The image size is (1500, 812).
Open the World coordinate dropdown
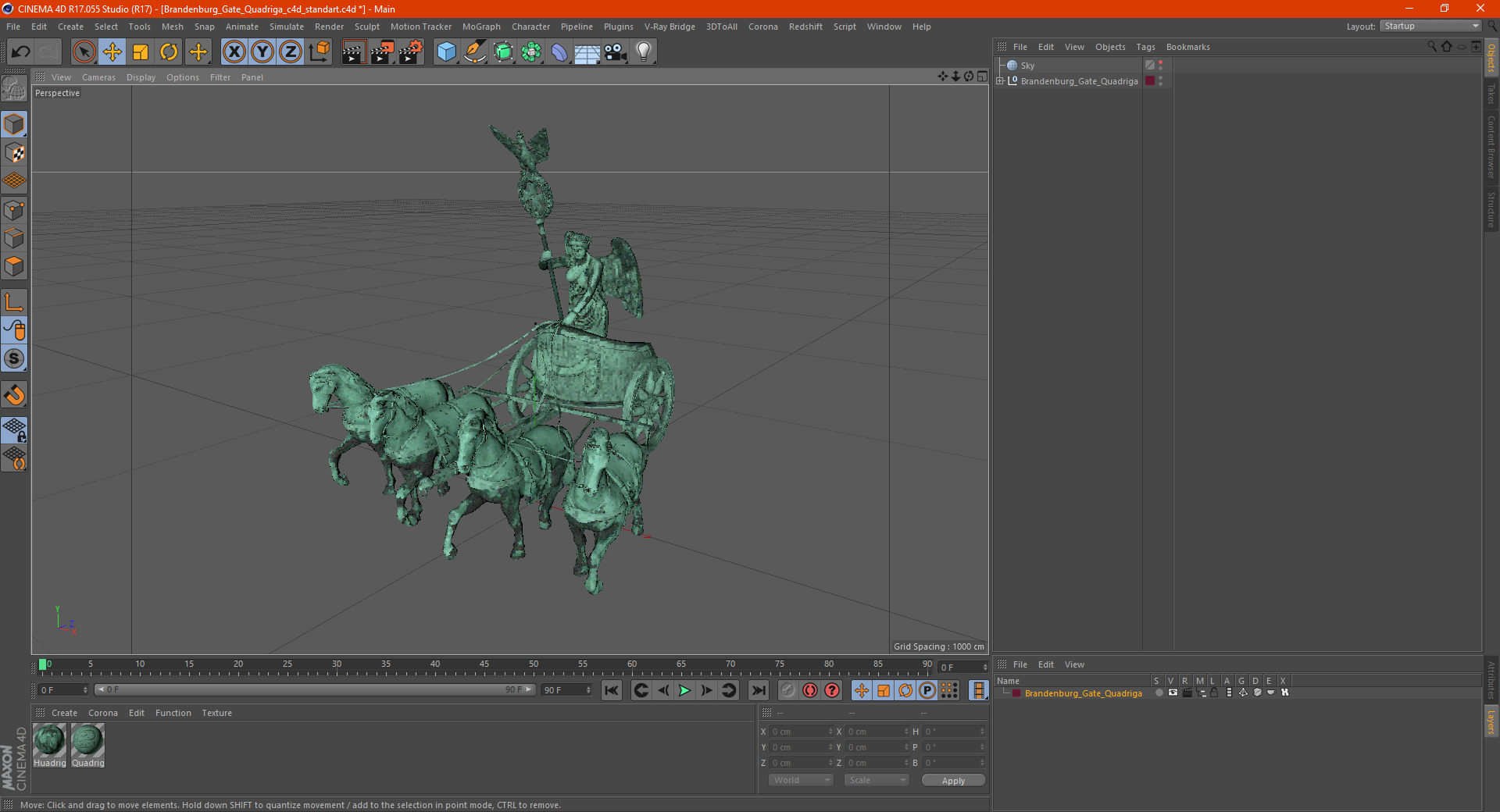point(801,780)
